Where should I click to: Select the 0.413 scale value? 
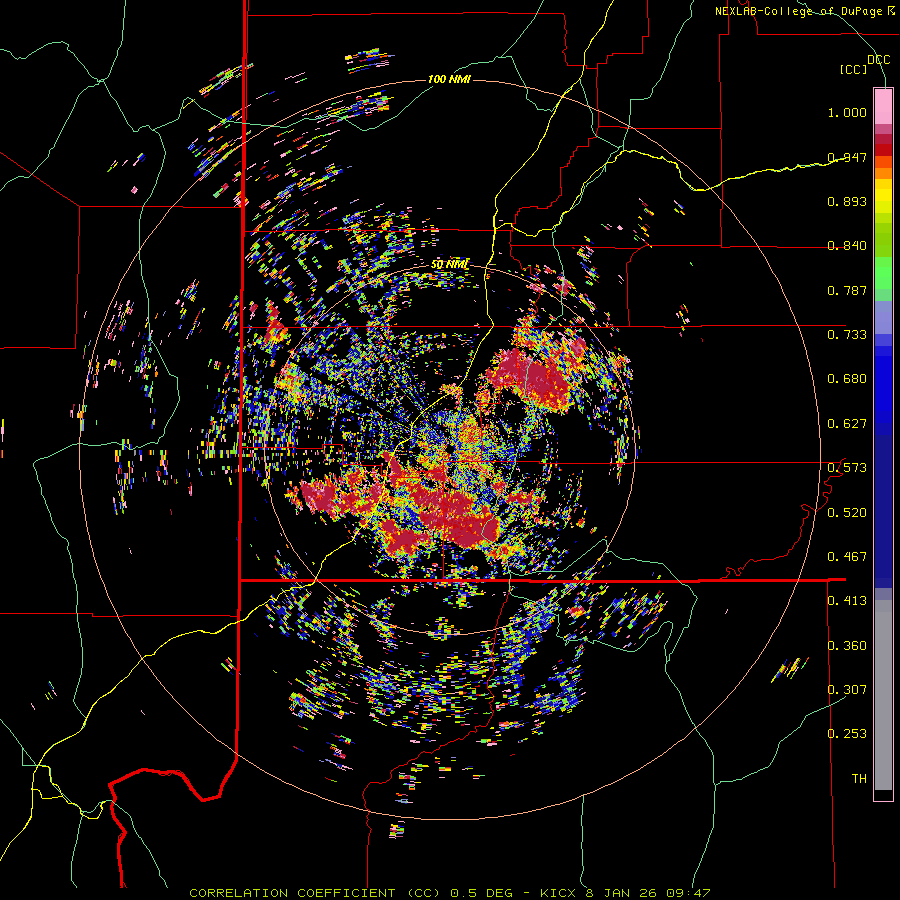[x=847, y=600]
